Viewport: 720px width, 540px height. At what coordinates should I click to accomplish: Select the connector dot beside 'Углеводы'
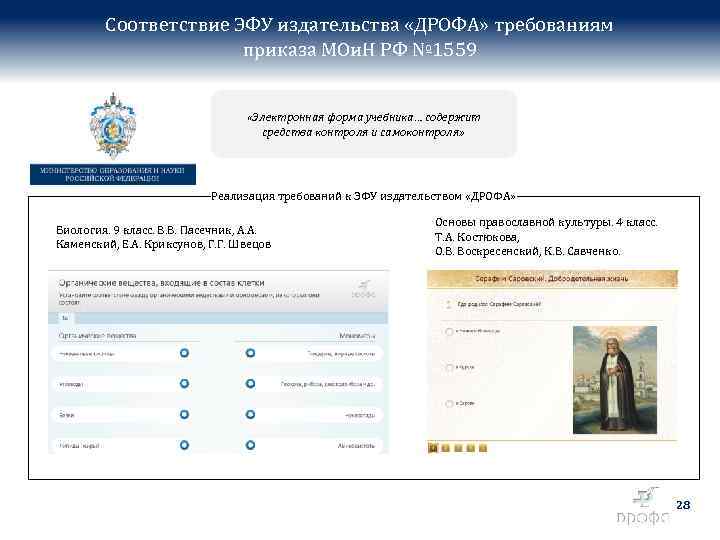tap(184, 383)
